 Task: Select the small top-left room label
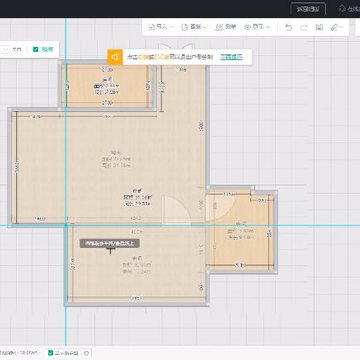click(107, 86)
